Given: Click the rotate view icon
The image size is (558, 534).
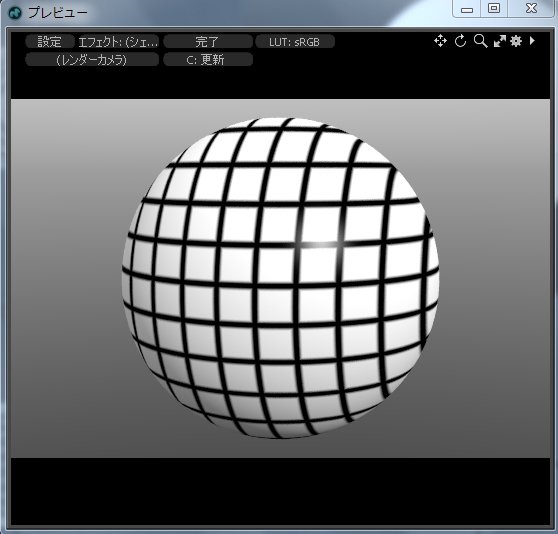Looking at the screenshot, I should 460,41.
